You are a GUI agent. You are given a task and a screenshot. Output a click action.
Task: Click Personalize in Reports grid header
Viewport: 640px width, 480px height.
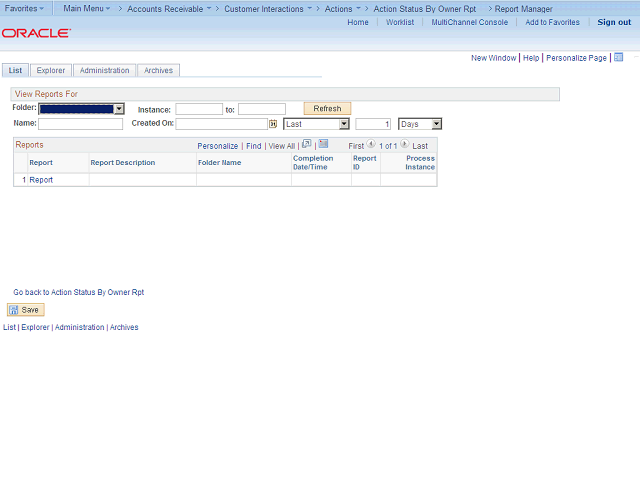[x=218, y=146]
